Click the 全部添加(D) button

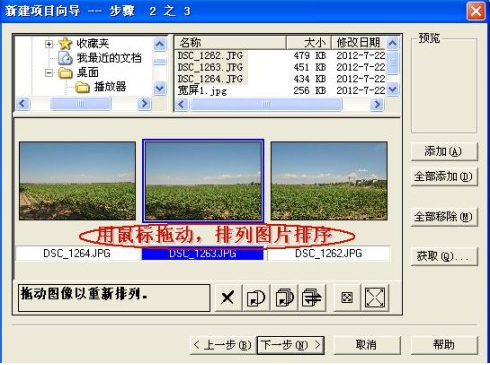(444, 176)
